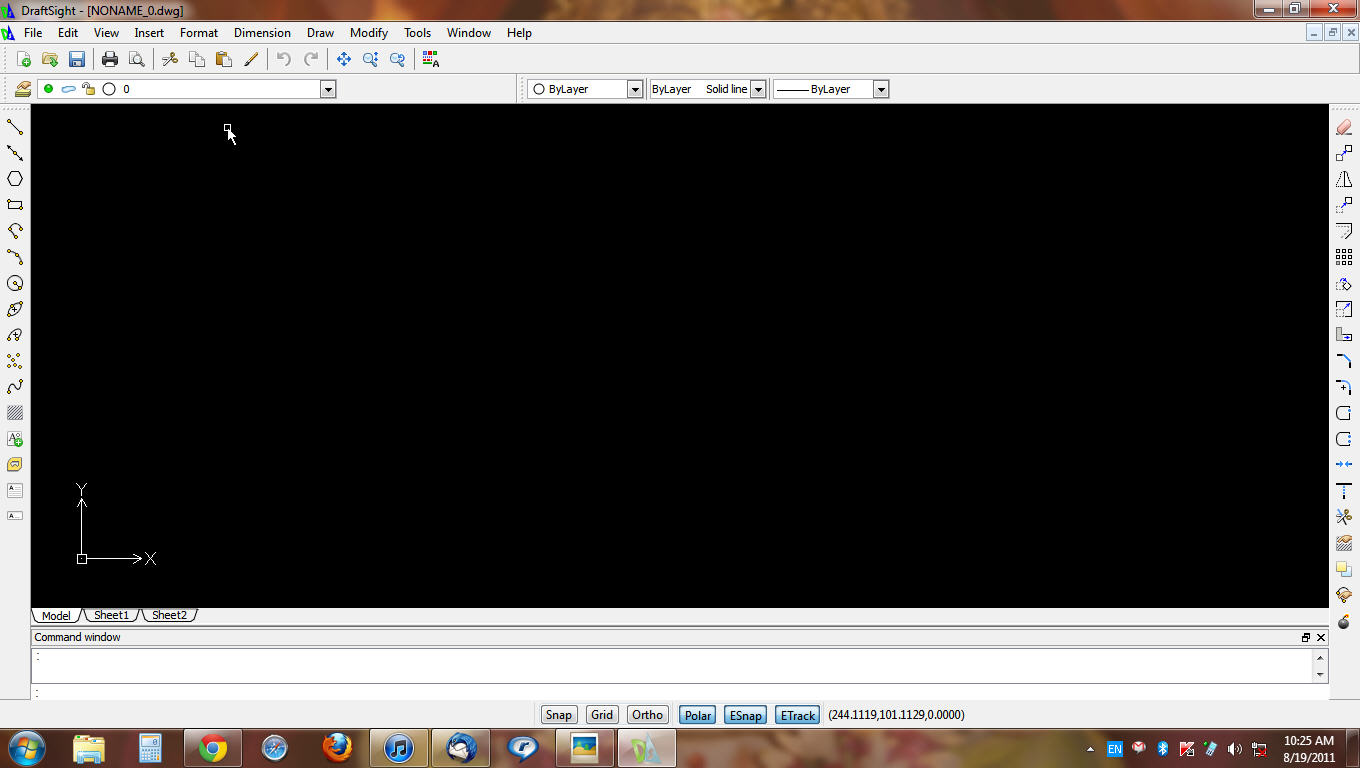Select the Line drawing tool
The image size is (1360, 768).
click(15, 127)
